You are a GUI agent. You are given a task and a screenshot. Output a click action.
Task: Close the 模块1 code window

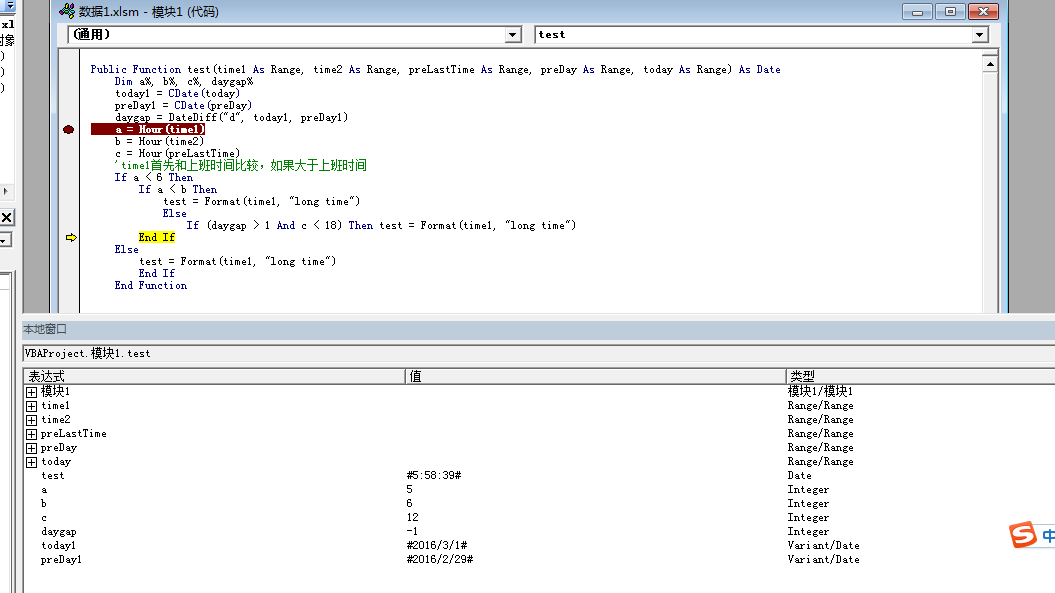point(983,12)
